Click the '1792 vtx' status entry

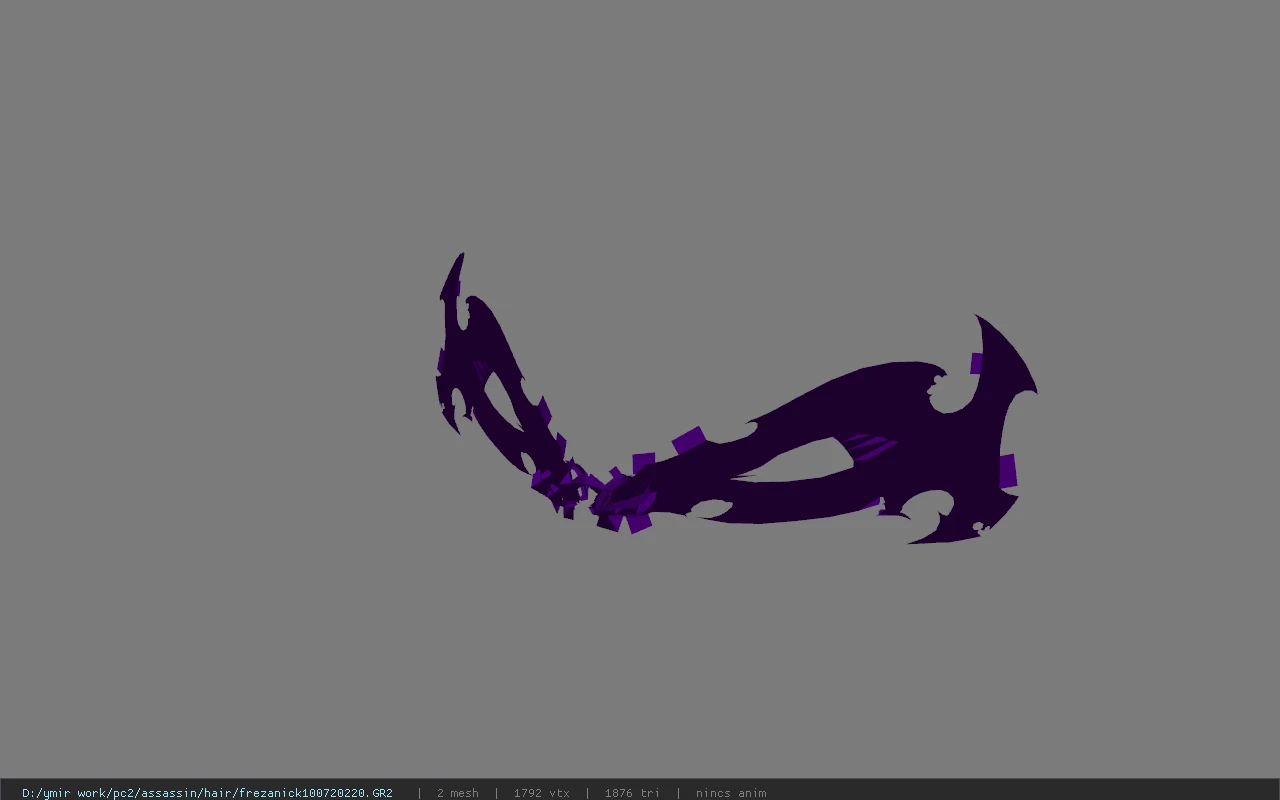coord(542,793)
